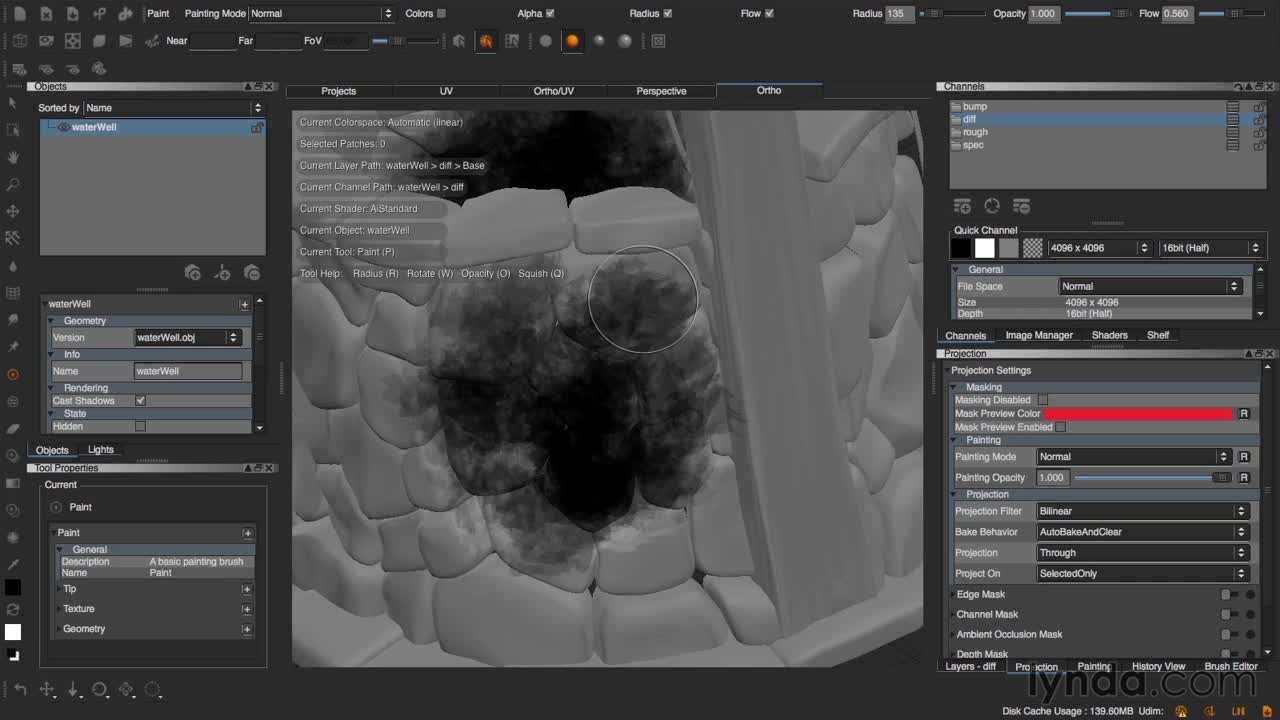Switch to the Perspective view tab

[661, 91]
